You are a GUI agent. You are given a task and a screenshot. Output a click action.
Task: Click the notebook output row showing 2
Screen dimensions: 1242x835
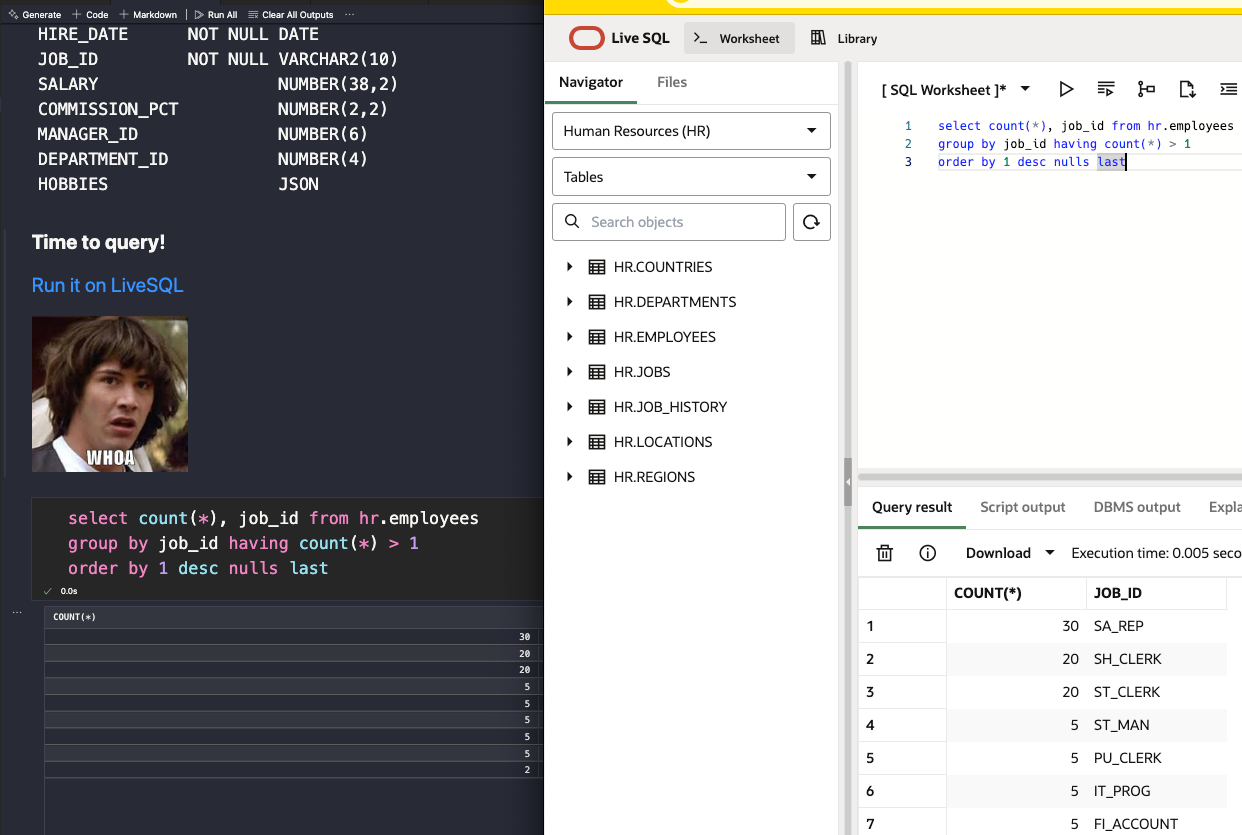pos(292,770)
